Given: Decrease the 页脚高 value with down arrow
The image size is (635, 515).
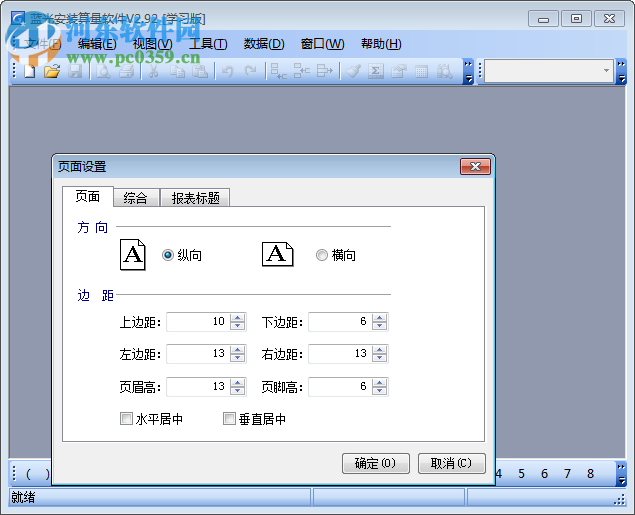Looking at the screenshot, I should (x=379, y=391).
